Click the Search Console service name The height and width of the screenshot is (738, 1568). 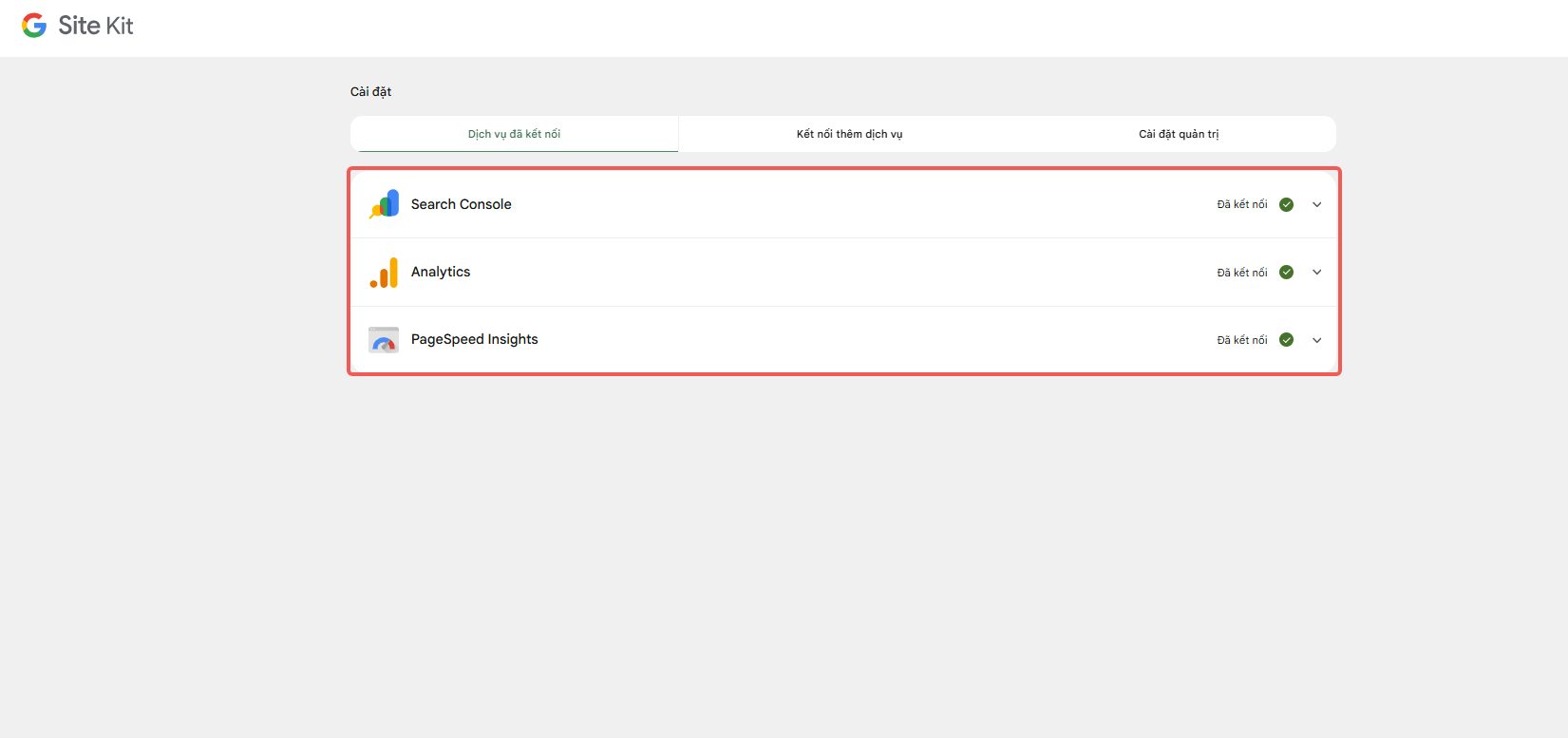[461, 204]
